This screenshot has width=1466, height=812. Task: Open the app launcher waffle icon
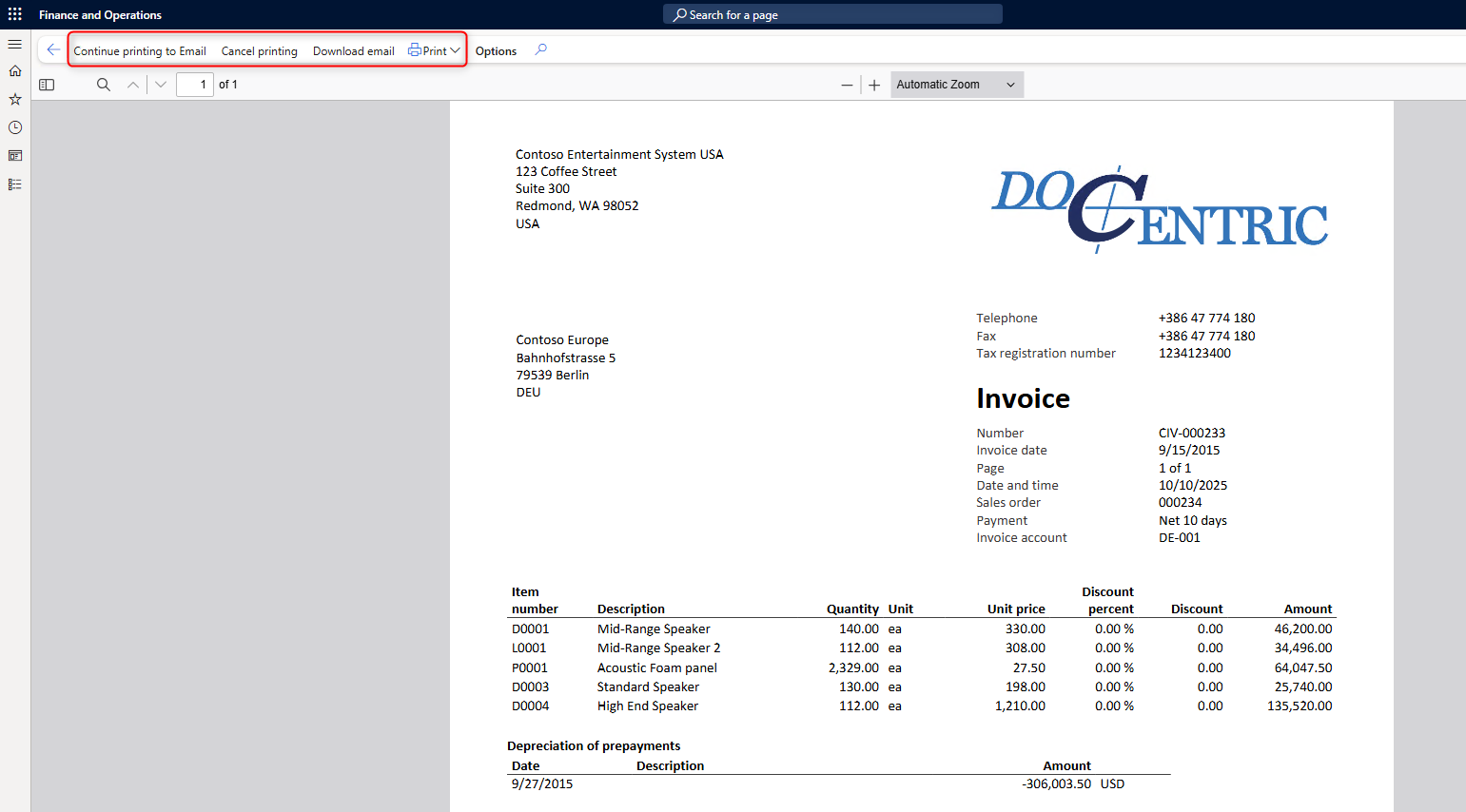(15, 14)
